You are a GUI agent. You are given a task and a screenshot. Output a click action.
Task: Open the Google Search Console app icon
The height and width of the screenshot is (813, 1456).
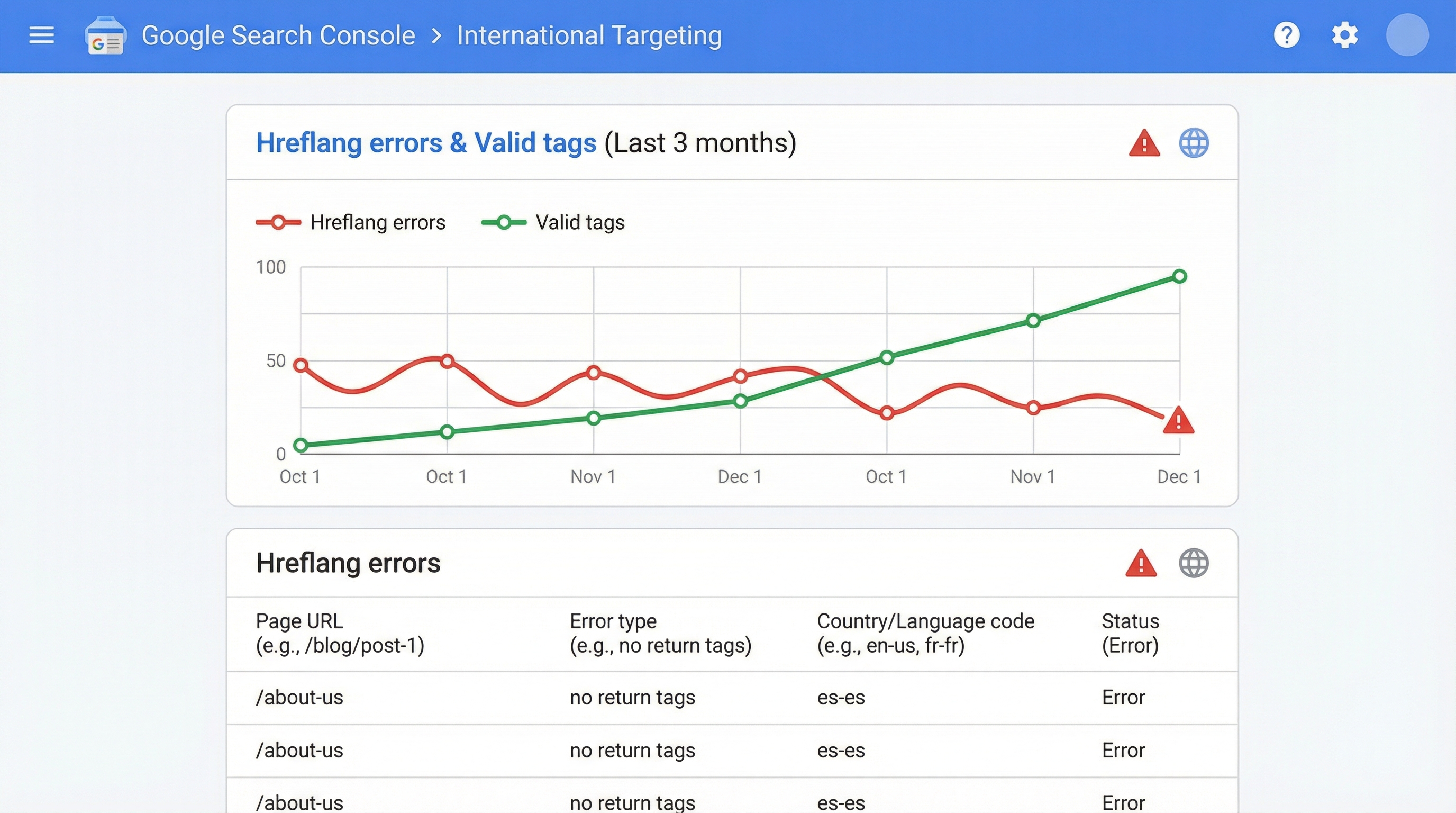pyautogui.click(x=105, y=35)
